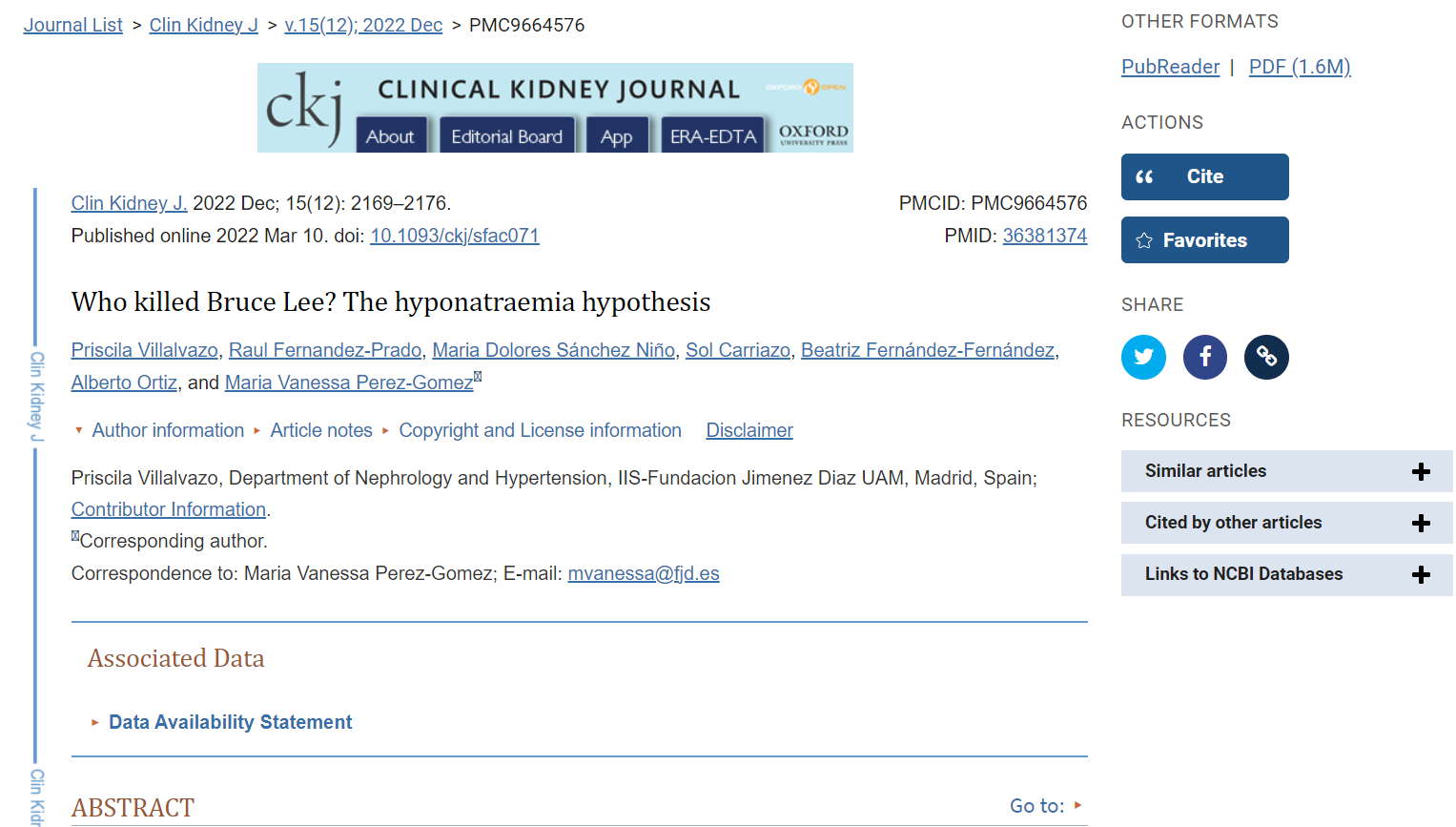The height and width of the screenshot is (827, 1456).
Task: Open the DOI link 10.1093/ckj/sfac071
Action: coord(454,236)
